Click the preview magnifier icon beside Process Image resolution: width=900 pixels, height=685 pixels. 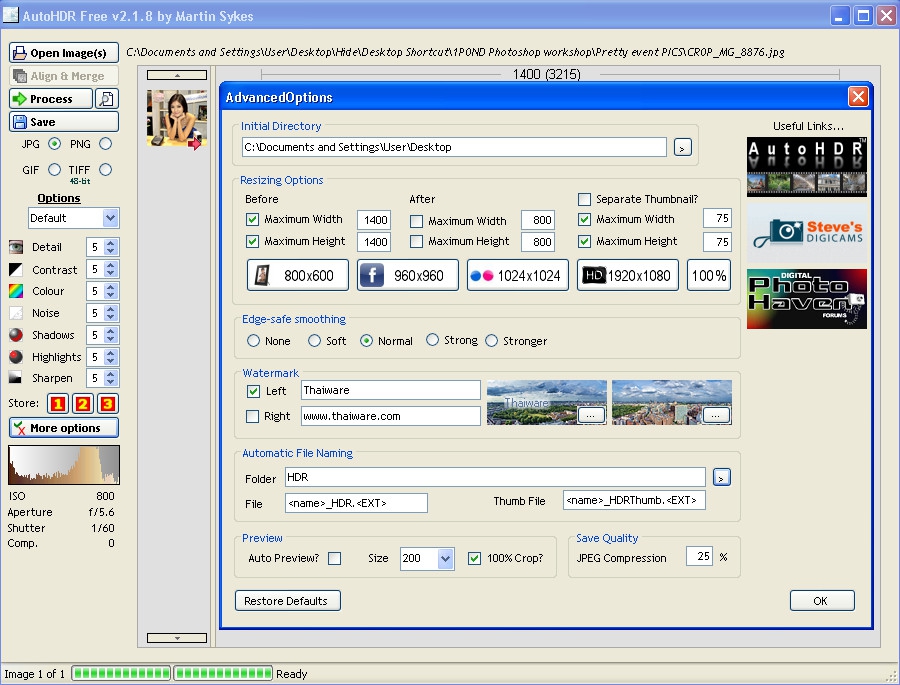tap(107, 99)
